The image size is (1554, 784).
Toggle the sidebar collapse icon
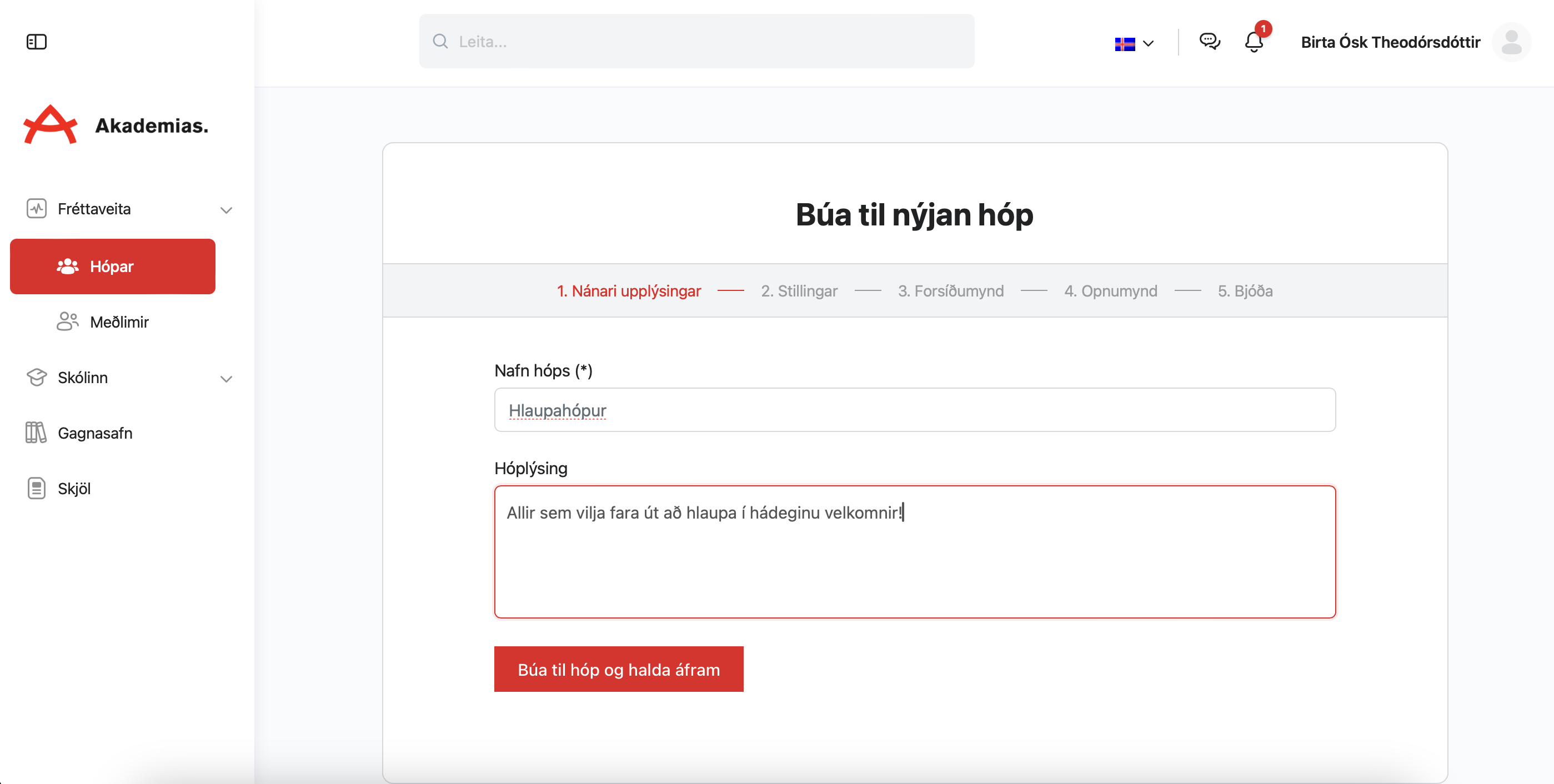click(x=36, y=42)
